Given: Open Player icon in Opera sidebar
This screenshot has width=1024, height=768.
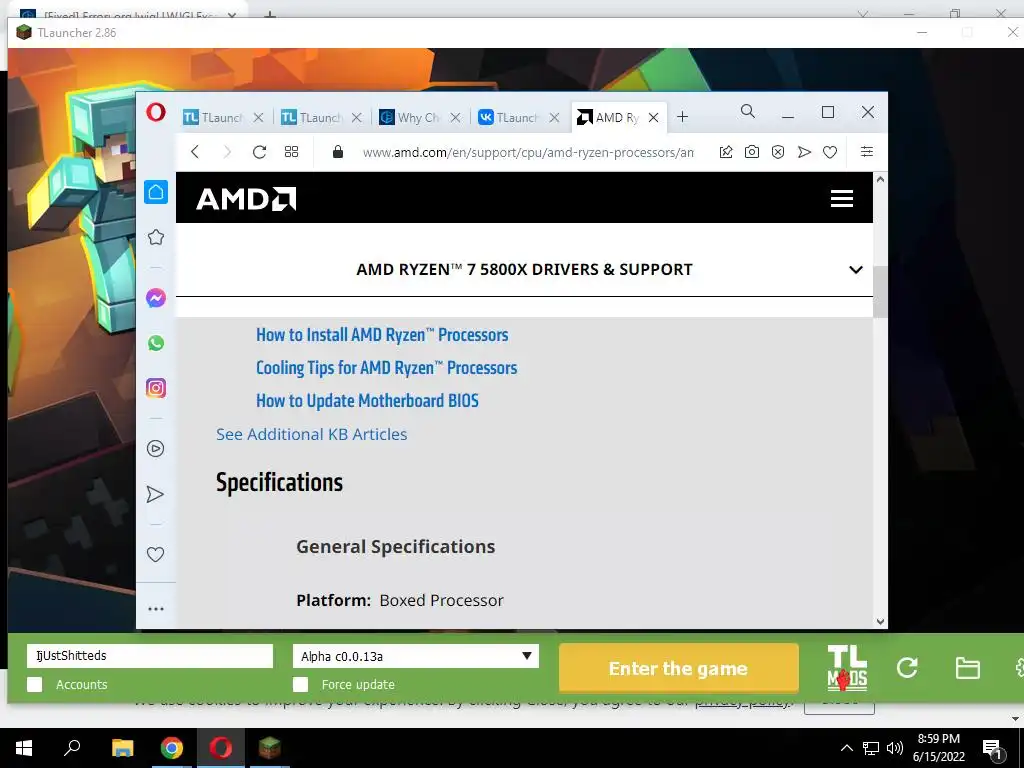Looking at the screenshot, I should (155, 449).
